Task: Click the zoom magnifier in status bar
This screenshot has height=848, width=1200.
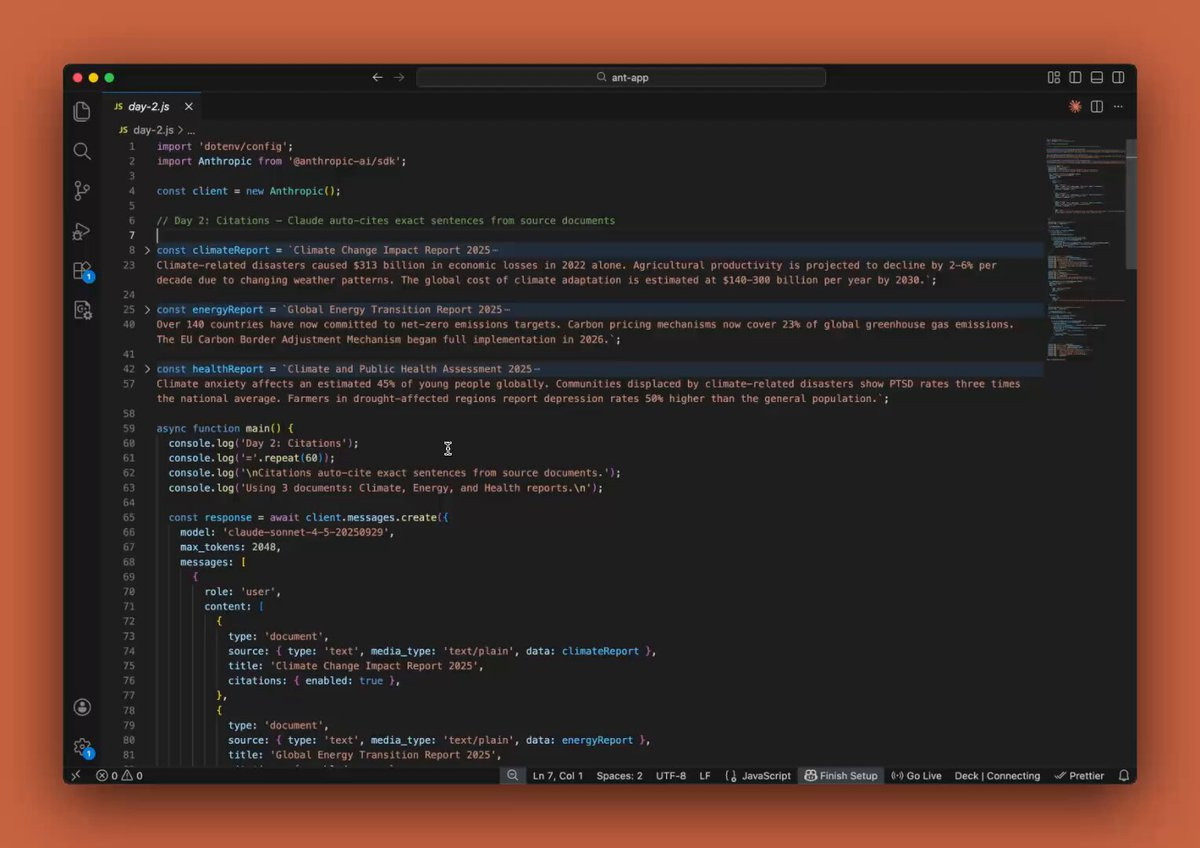Action: tap(513, 775)
